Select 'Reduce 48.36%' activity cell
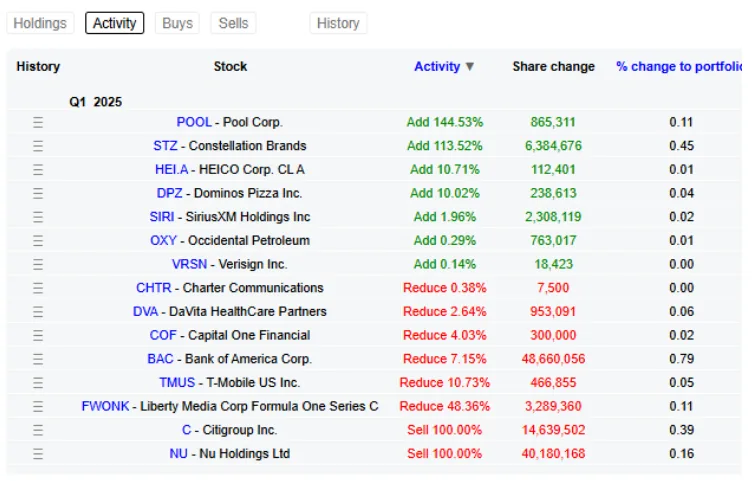 pyautogui.click(x=445, y=406)
